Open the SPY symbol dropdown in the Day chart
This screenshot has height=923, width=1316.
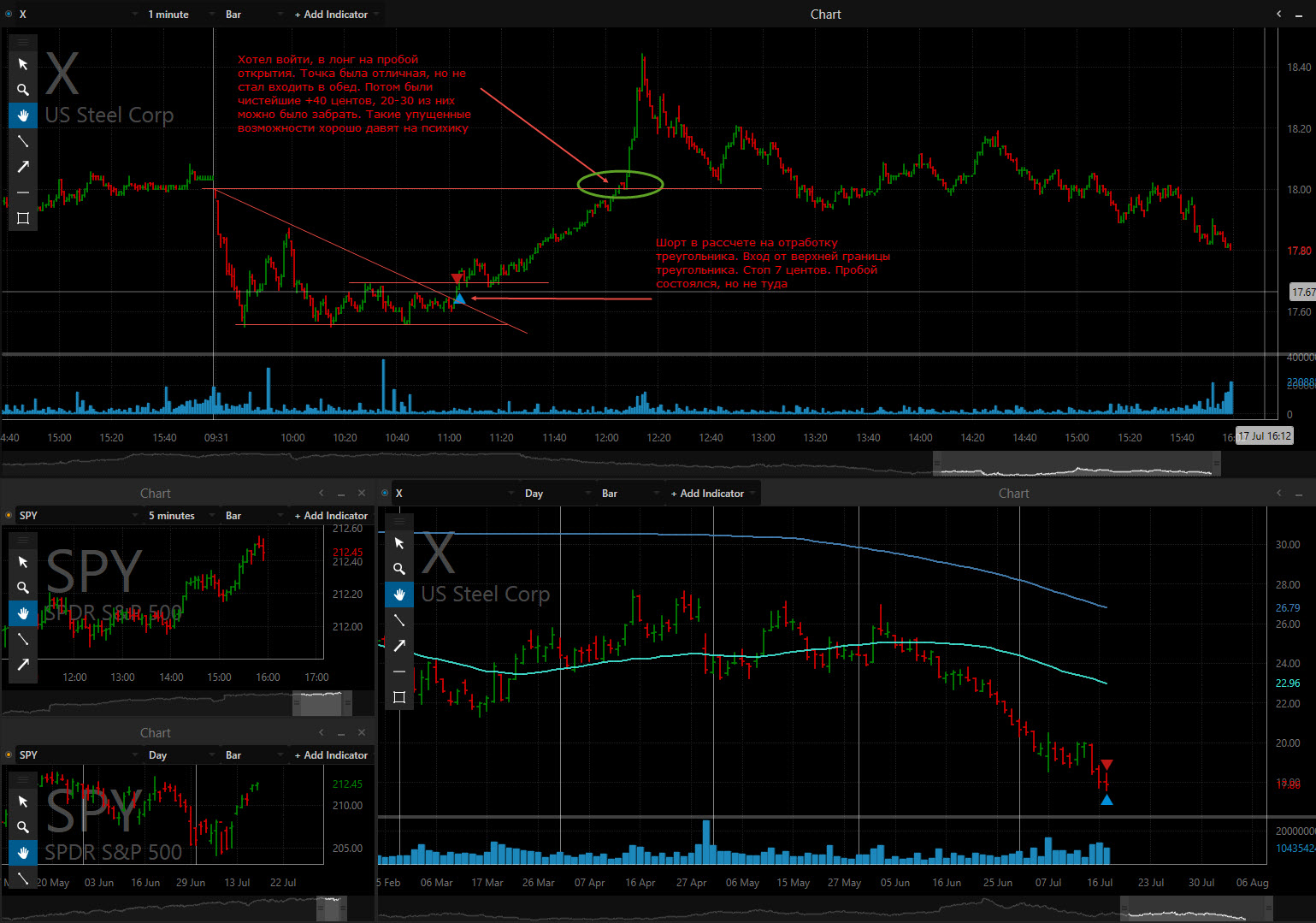point(78,755)
